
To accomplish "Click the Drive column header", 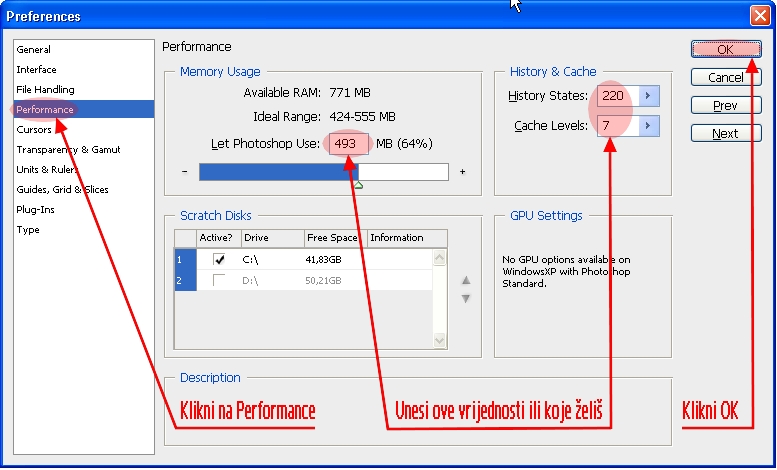I will [x=273, y=237].
